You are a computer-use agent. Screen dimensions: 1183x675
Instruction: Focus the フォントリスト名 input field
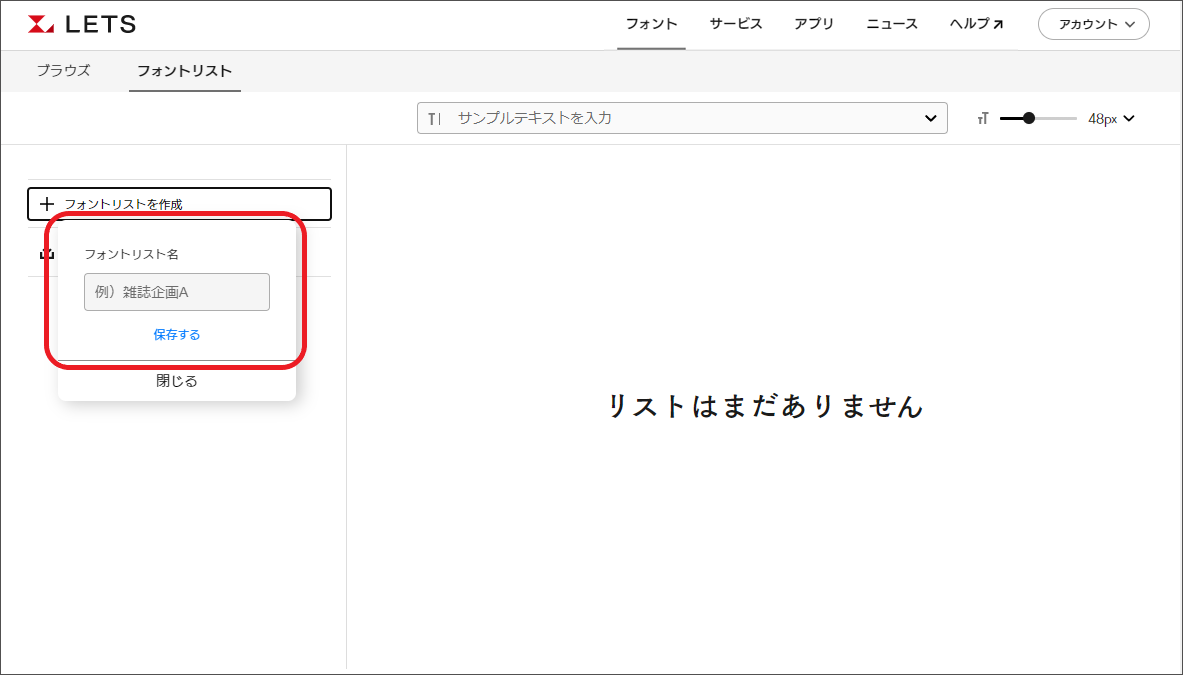coord(177,292)
